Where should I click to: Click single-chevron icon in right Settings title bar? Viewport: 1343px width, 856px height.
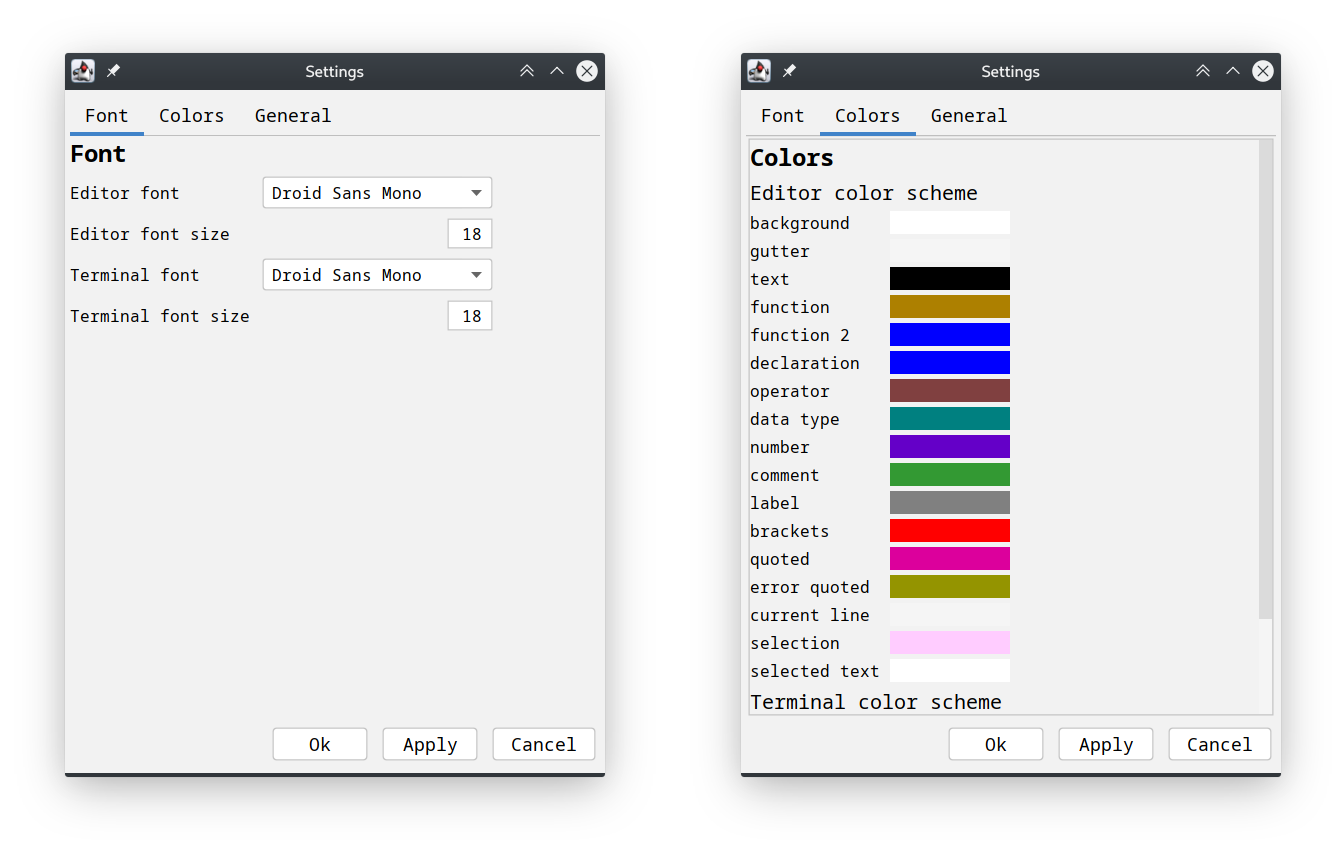pyautogui.click(x=1233, y=71)
